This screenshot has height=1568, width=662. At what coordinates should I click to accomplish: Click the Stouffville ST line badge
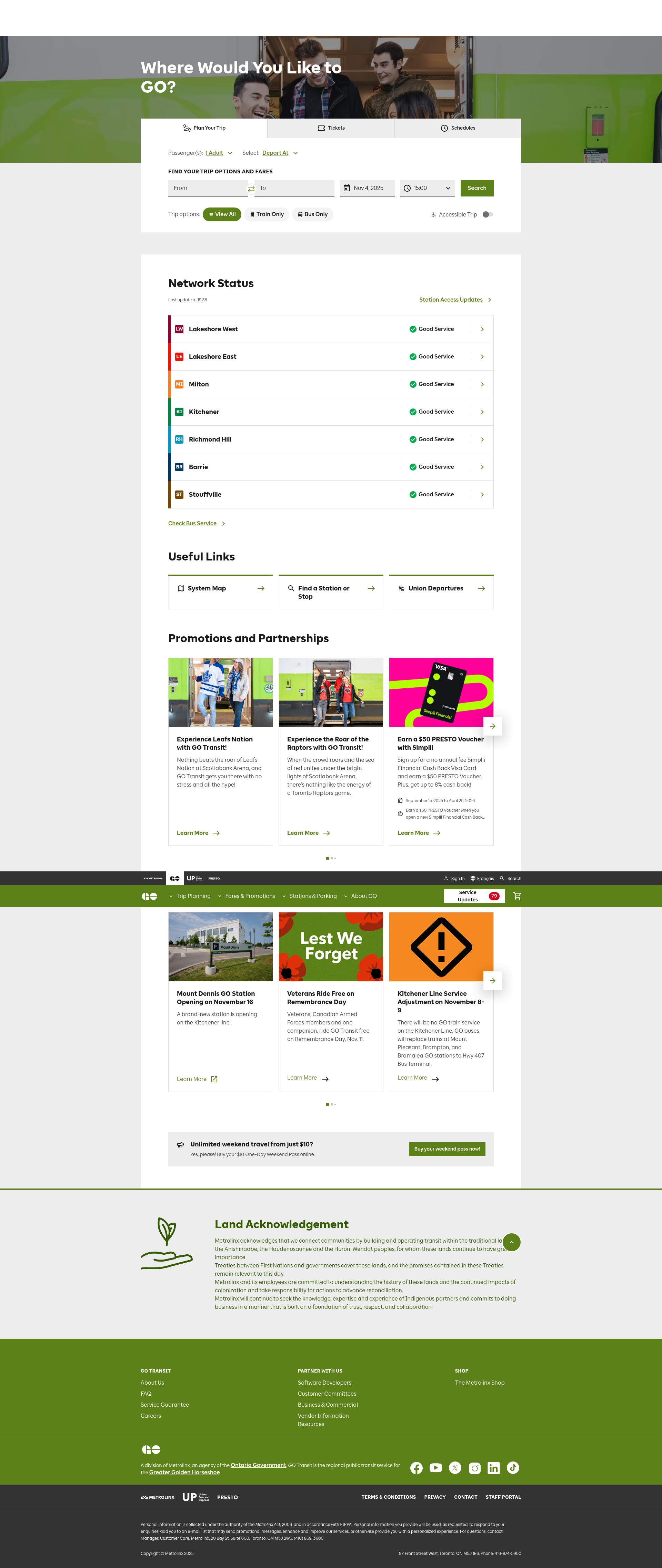tap(179, 494)
